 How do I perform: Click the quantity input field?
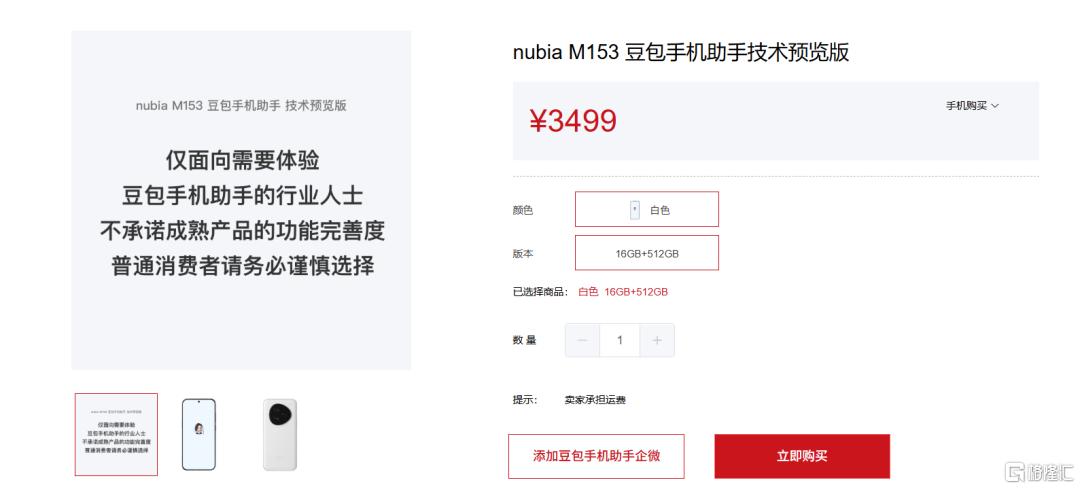point(620,340)
